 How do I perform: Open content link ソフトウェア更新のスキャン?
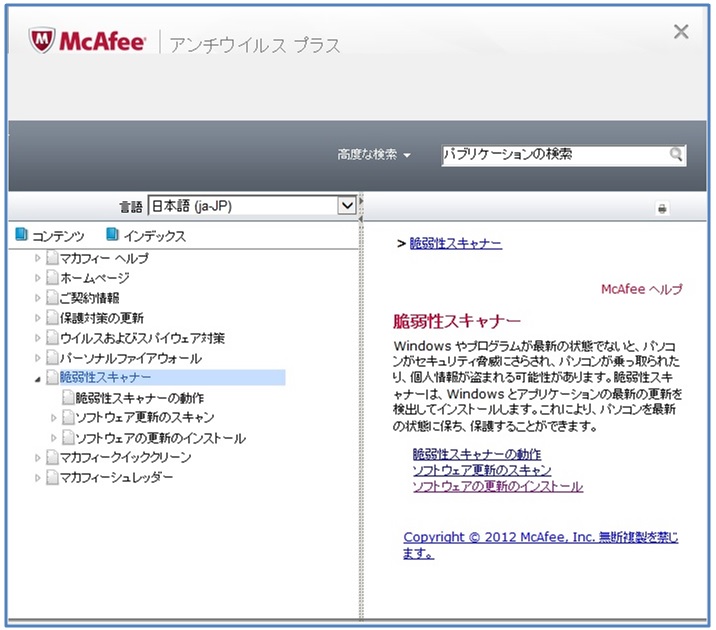[x=482, y=470]
